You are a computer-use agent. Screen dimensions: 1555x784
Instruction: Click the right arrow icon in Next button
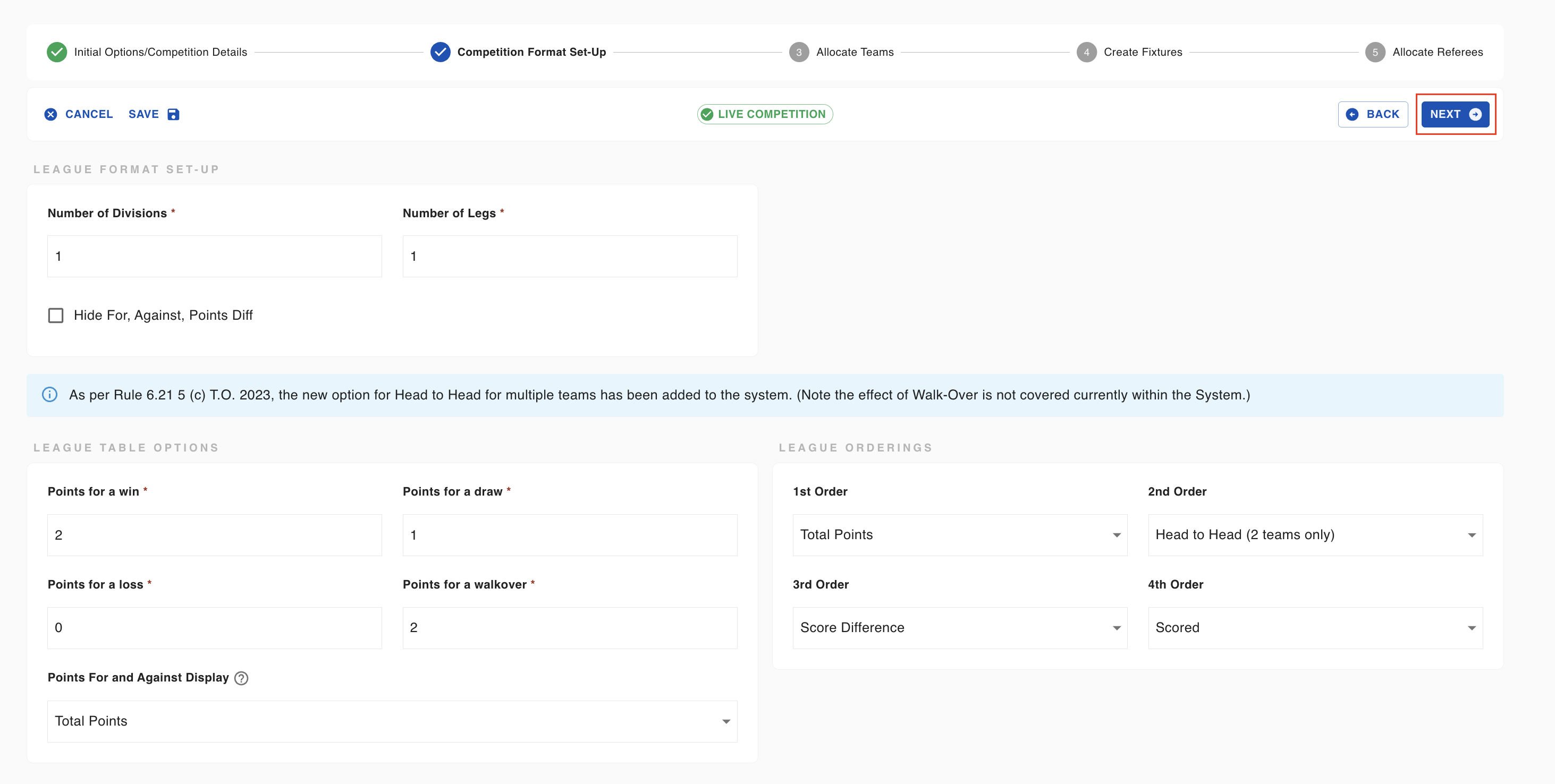click(1475, 114)
